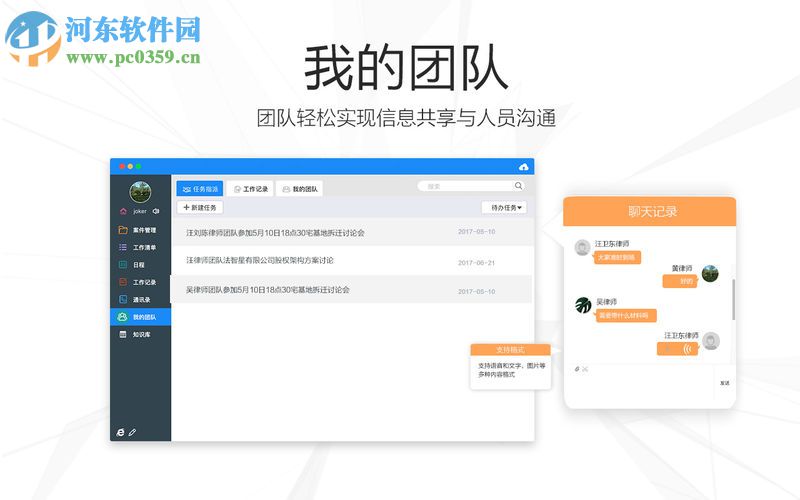Switch to the 我的团队 tab at top
This screenshot has height=500, width=800.
pos(299,189)
